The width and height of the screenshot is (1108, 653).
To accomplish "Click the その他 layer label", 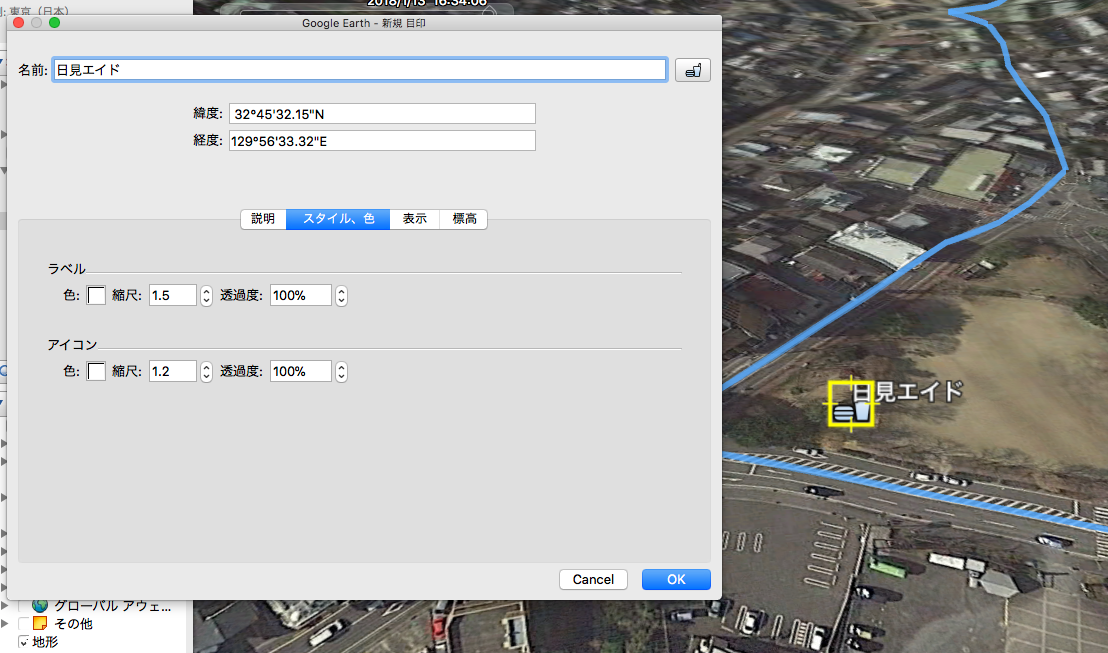I will pos(73,623).
